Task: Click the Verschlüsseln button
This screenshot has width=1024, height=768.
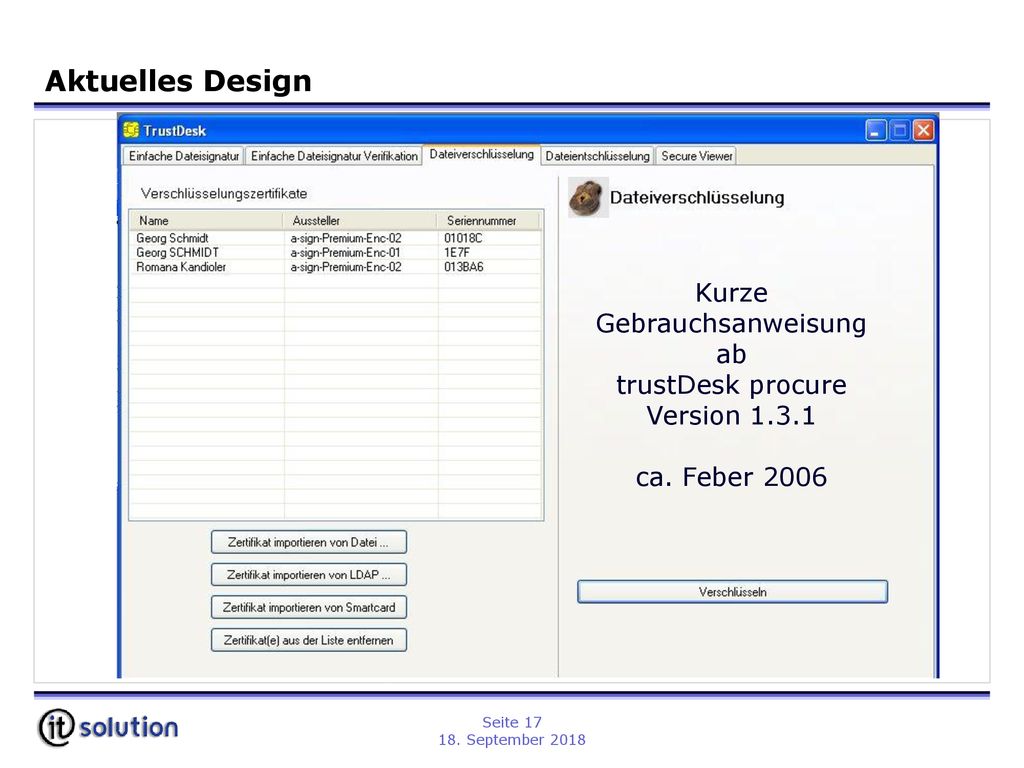Action: [732, 592]
